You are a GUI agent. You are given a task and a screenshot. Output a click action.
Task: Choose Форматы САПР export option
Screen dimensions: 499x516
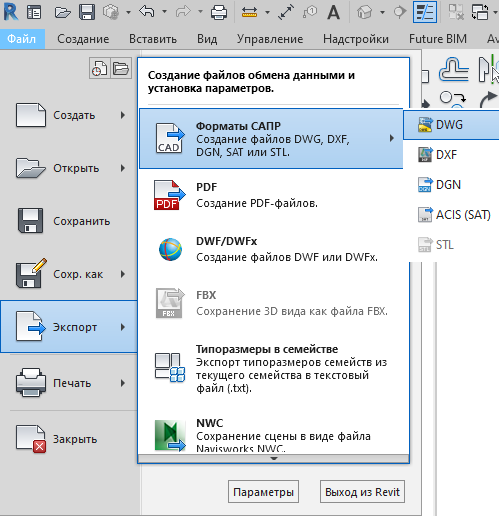(x=271, y=138)
